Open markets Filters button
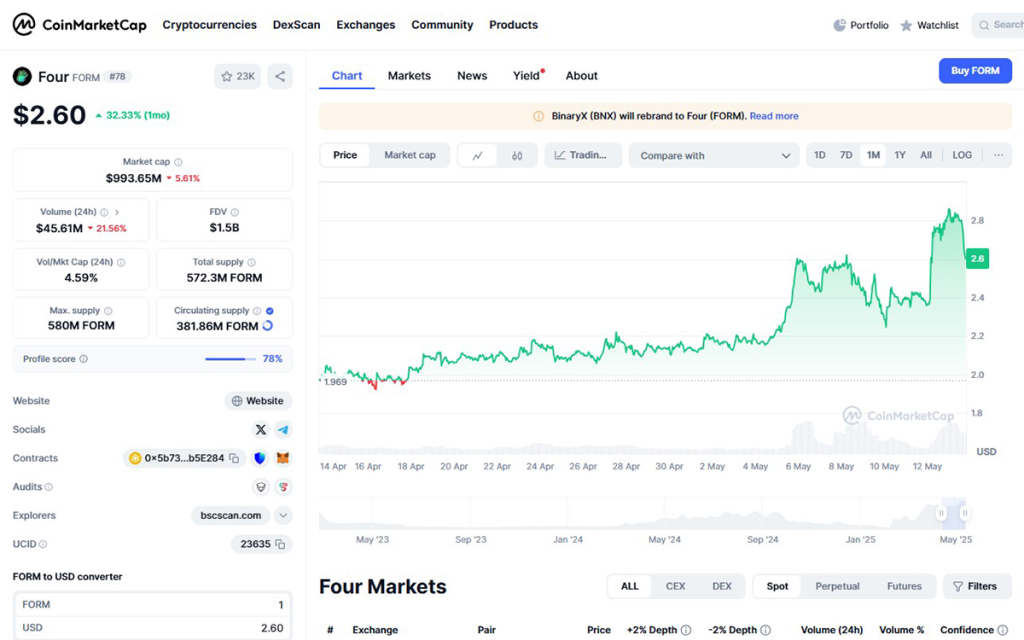Viewport: 1024px width, 640px height. tap(977, 586)
